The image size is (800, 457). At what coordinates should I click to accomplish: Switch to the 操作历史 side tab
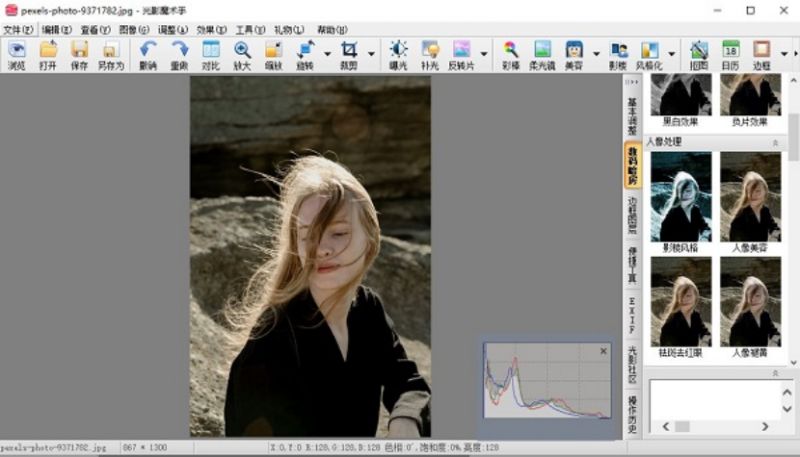tap(632, 415)
